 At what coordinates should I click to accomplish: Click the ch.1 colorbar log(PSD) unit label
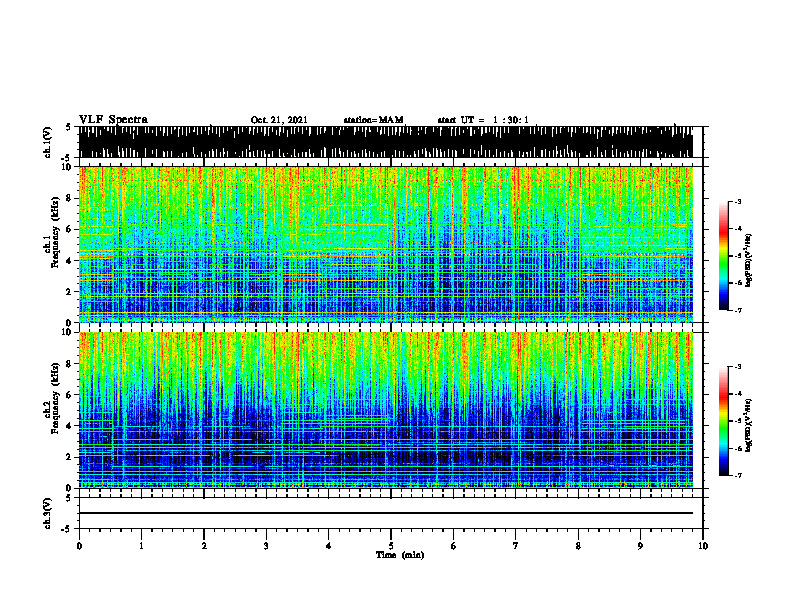click(749, 261)
